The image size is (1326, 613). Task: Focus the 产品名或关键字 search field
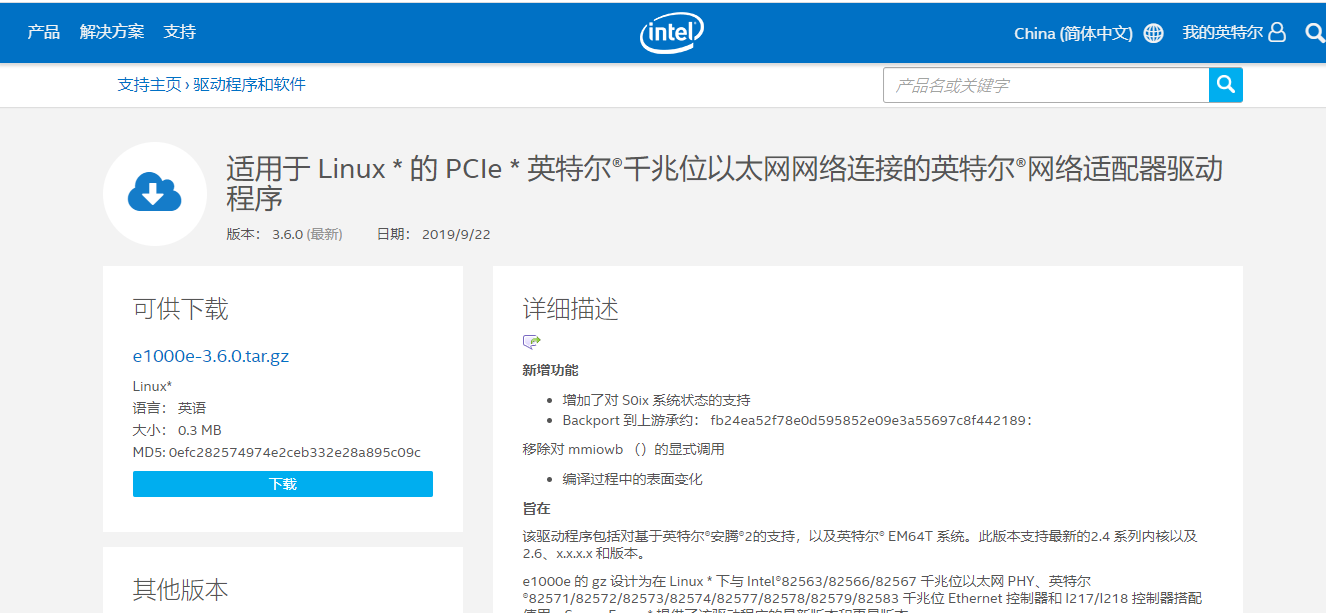click(1046, 85)
